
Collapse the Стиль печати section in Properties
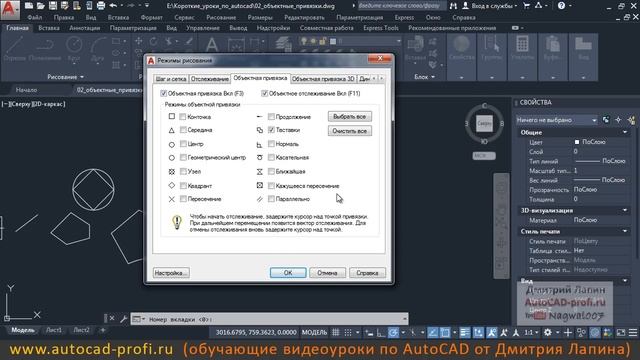click(x=625, y=231)
